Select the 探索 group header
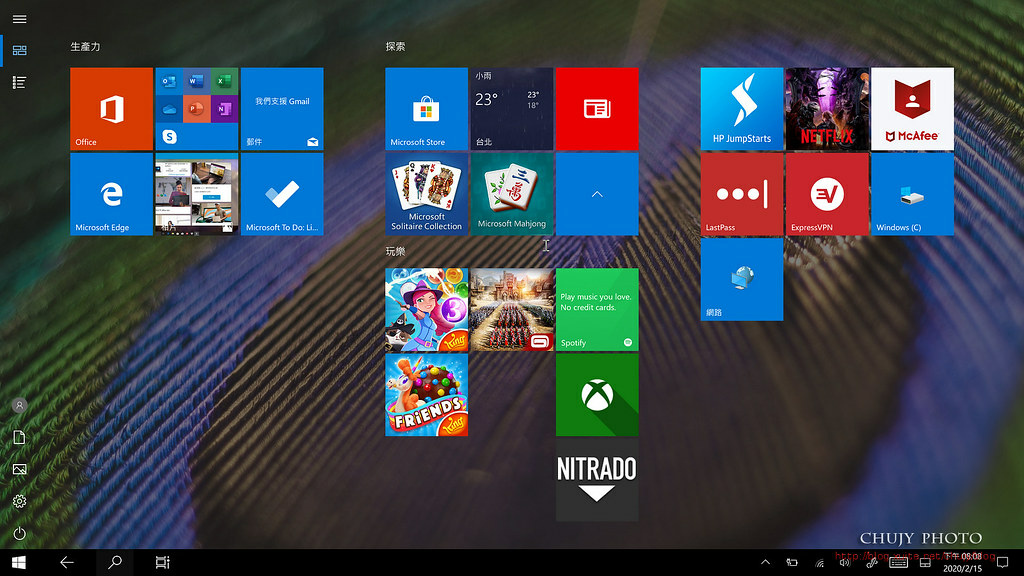Screen dimensions: 1024x576 pos(395,46)
